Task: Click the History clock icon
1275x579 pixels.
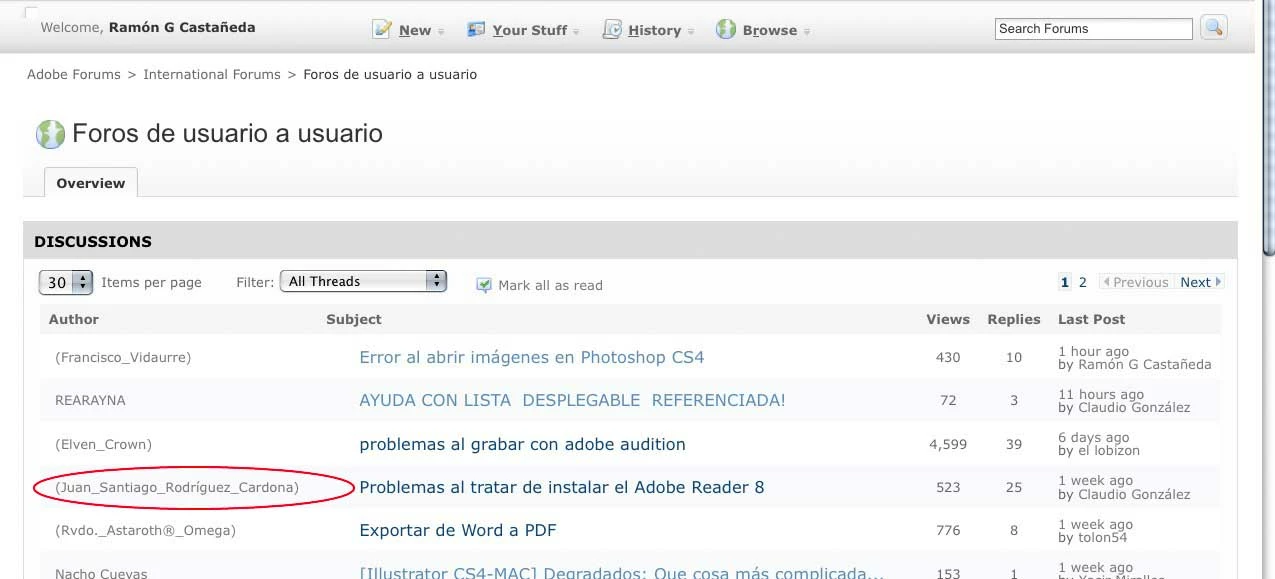Action: coord(612,29)
